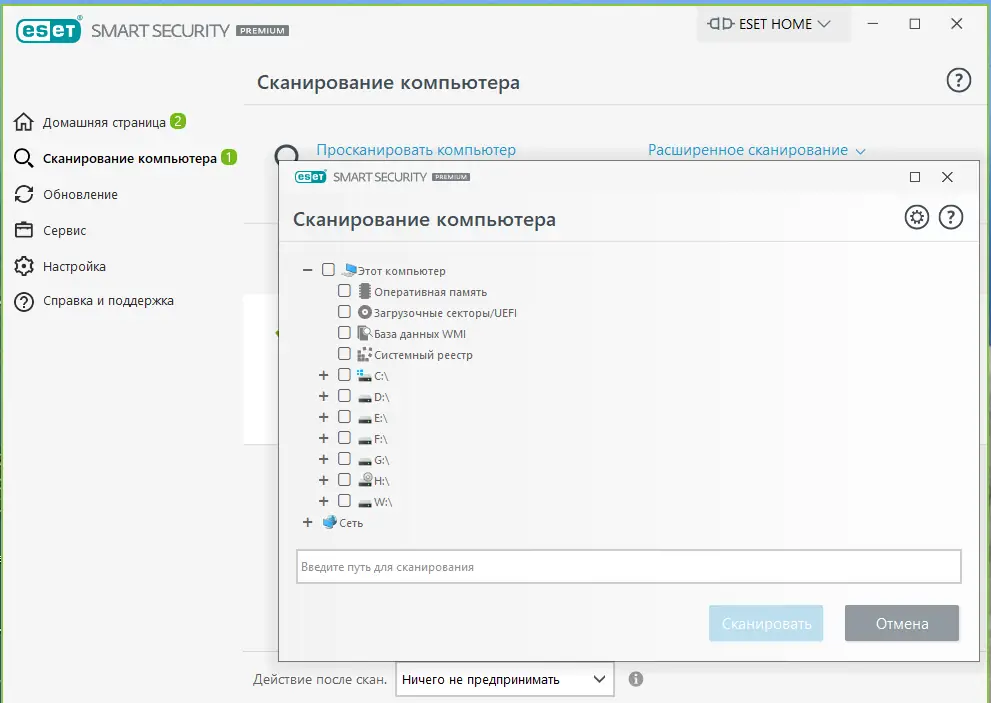
Task: Click the База данных WMI icon
Action: (x=364, y=333)
